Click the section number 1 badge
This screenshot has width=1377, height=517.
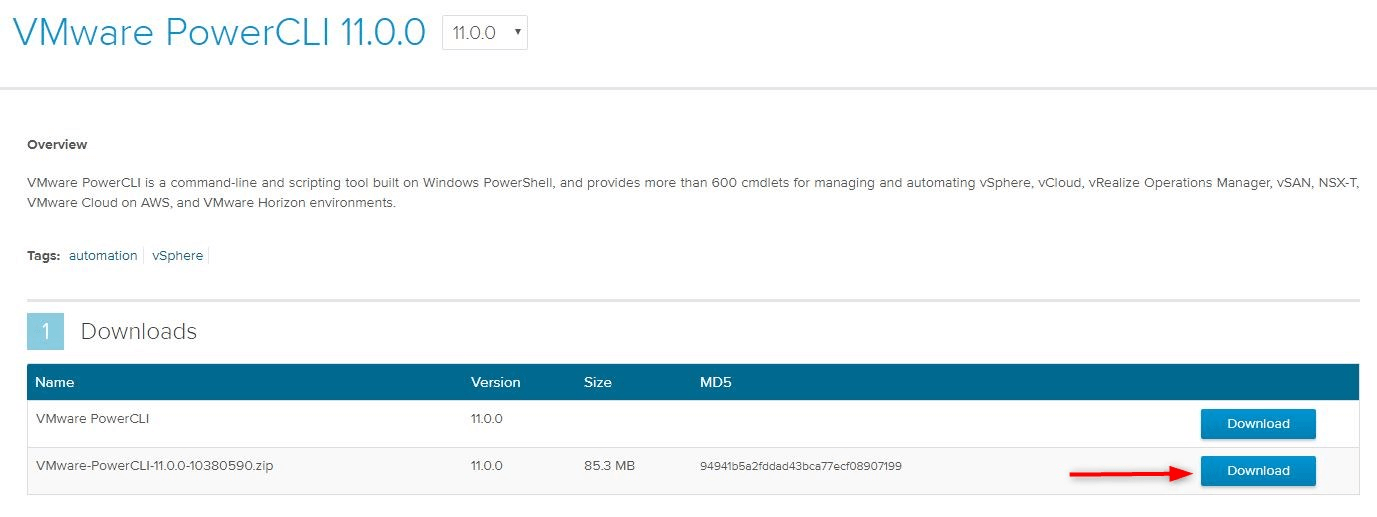[x=45, y=331]
